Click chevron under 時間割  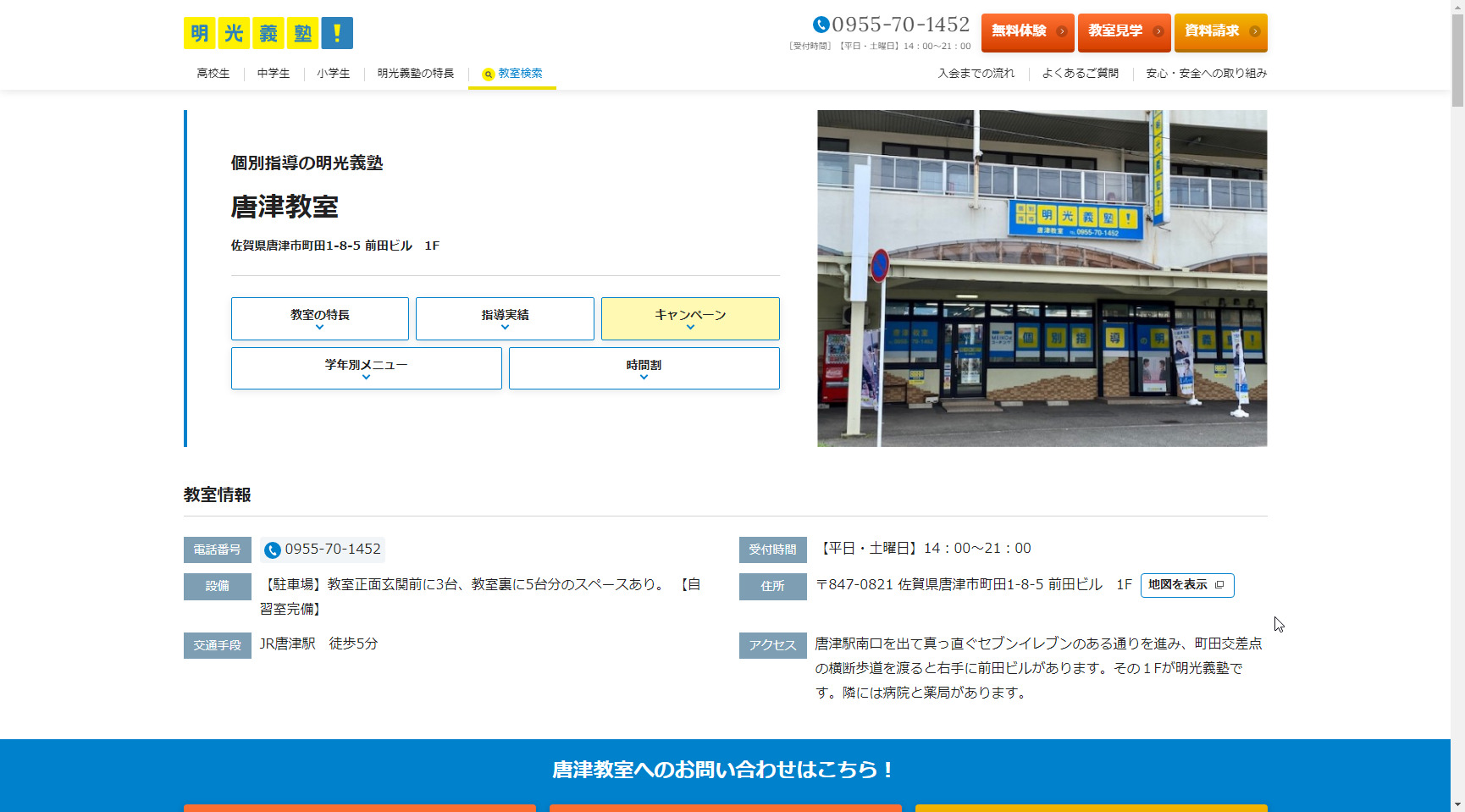[x=644, y=378]
